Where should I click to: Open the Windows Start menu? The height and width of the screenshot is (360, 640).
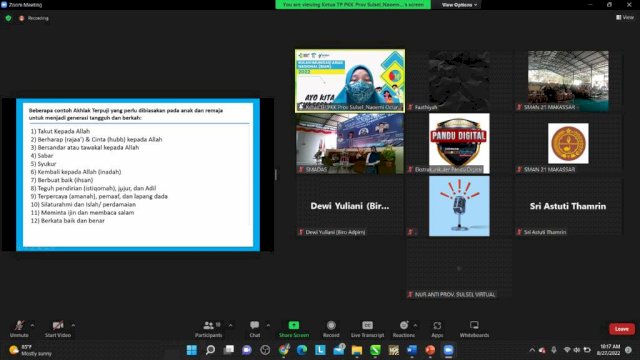pyautogui.click(x=191, y=350)
